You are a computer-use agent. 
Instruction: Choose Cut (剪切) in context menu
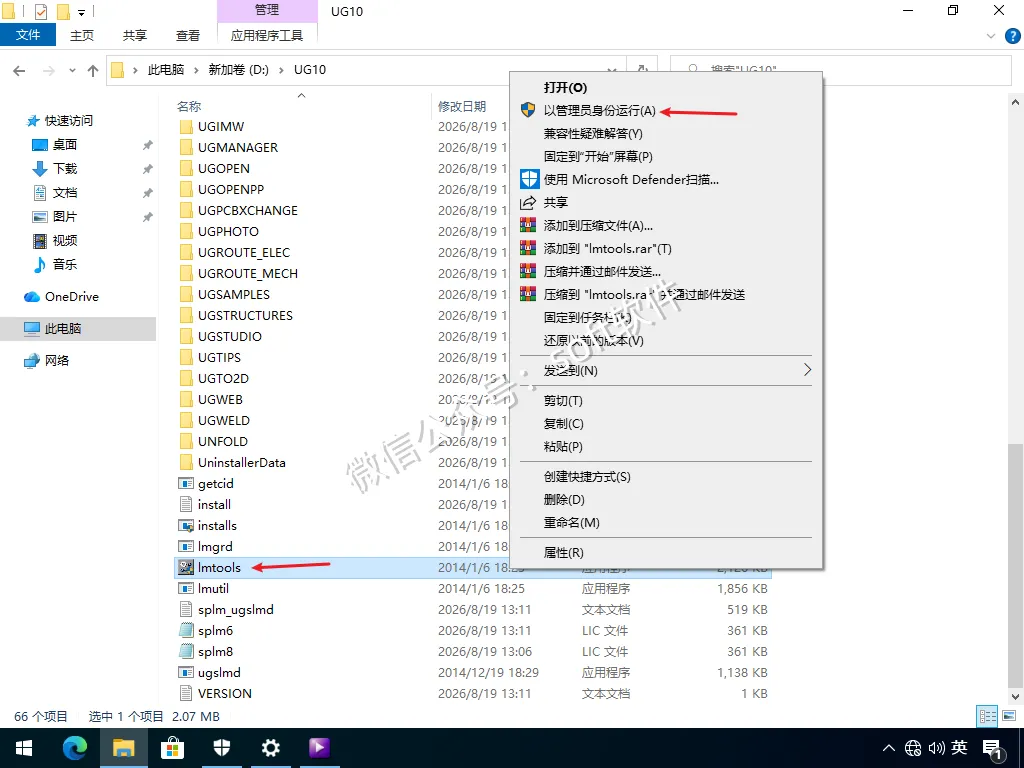563,400
